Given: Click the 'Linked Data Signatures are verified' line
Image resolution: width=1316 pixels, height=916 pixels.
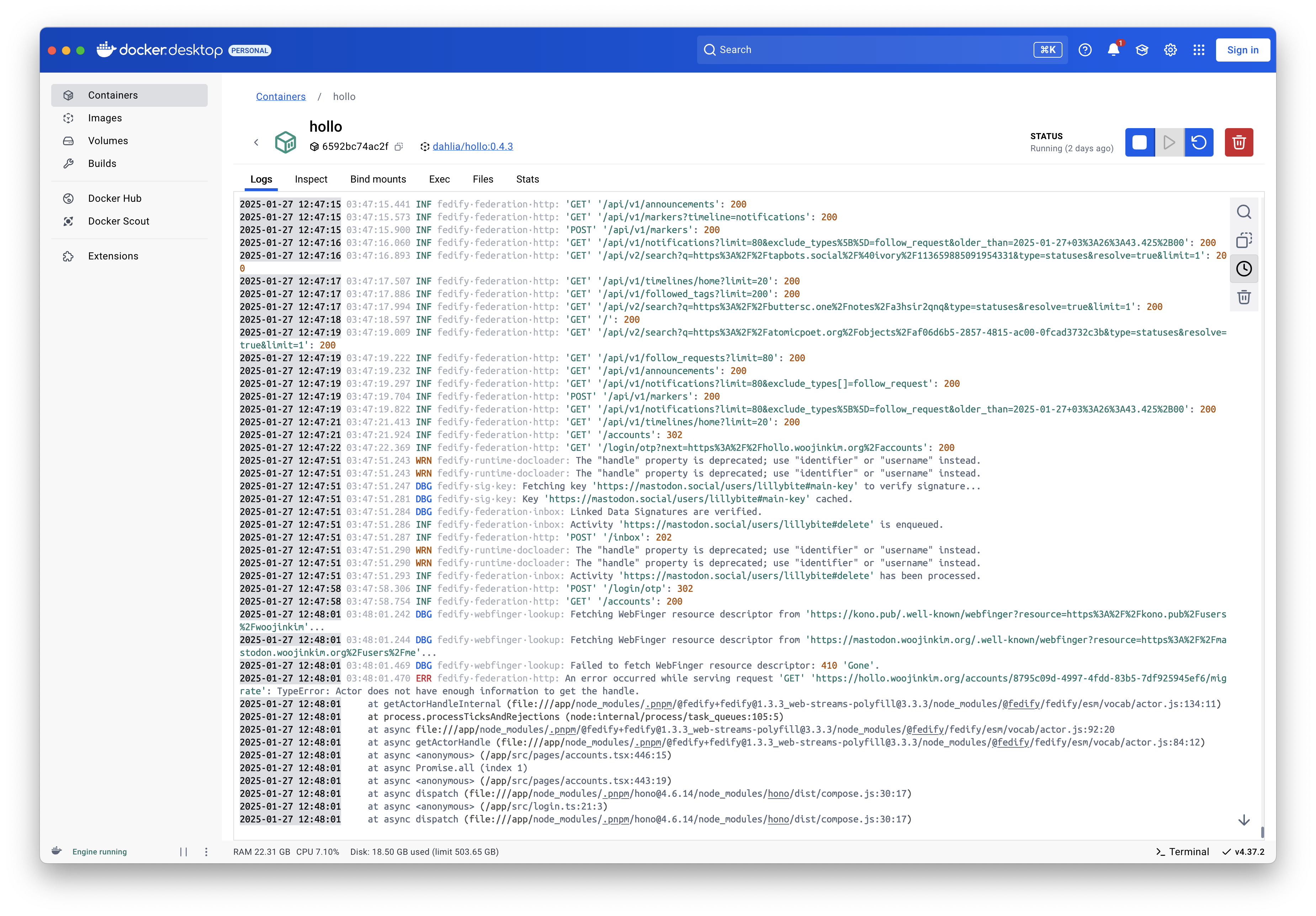Looking at the screenshot, I should pyautogui.click(x=500, y=512).
